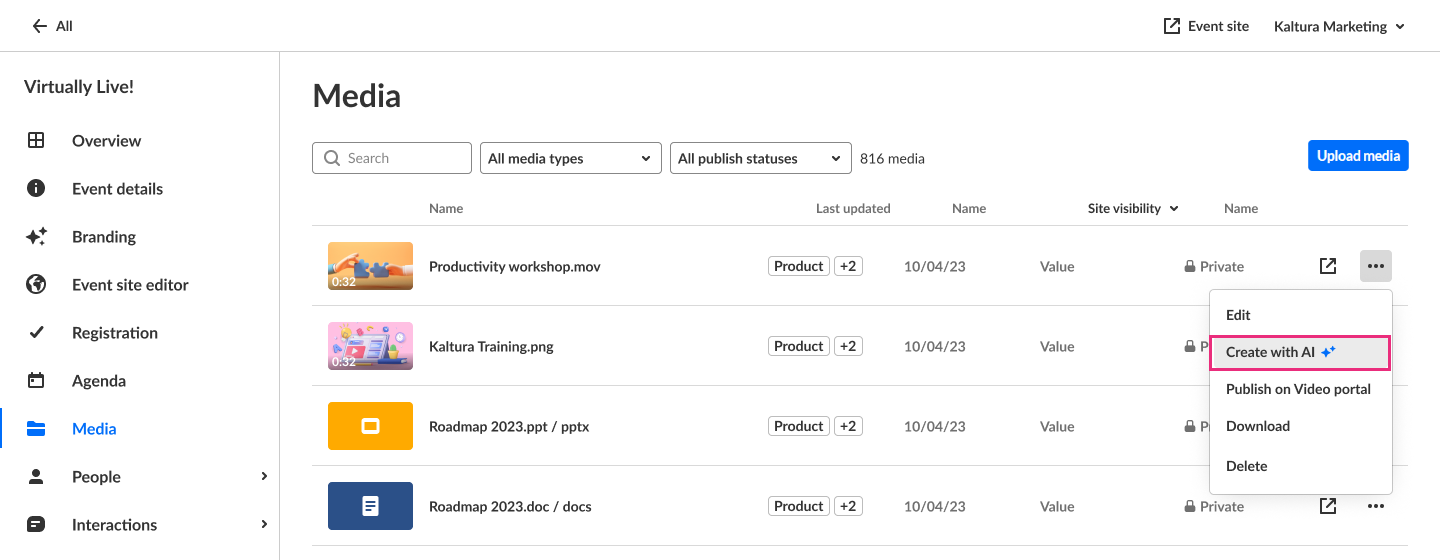Click the Event details info icon
The image size is (1440, 560).
tap(36, 189)
